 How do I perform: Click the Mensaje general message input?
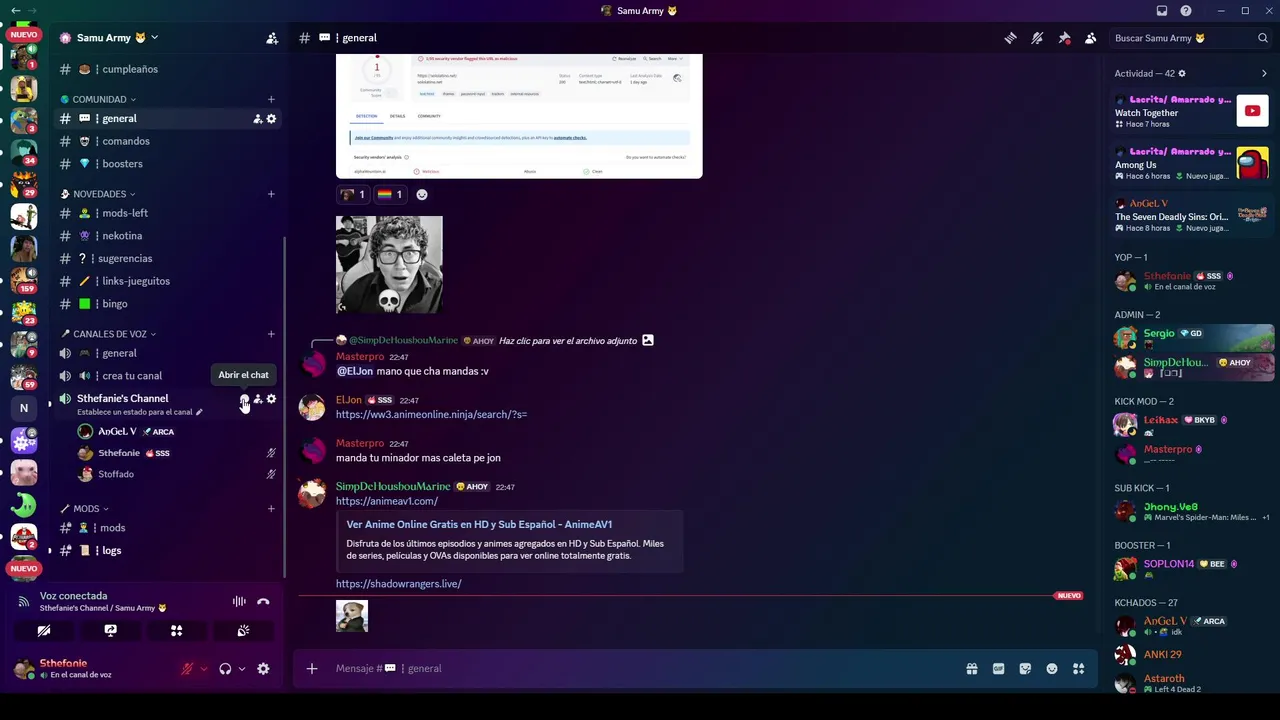pos(640,668)
